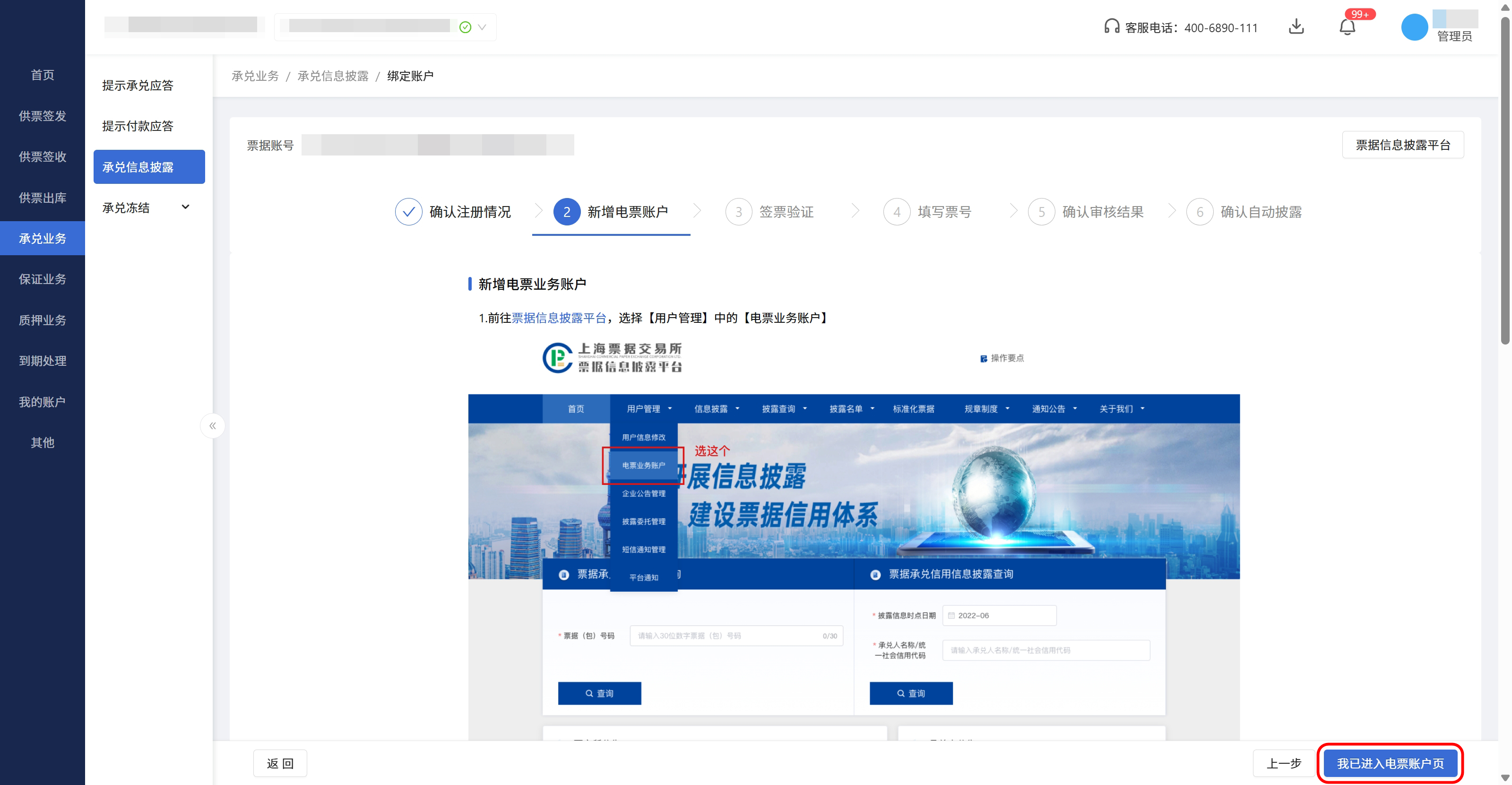Image resolution: width=1512 pixels, height=785 pixels.
Task: Open 我的账户 in left navigation
Action: coord(42,402)
